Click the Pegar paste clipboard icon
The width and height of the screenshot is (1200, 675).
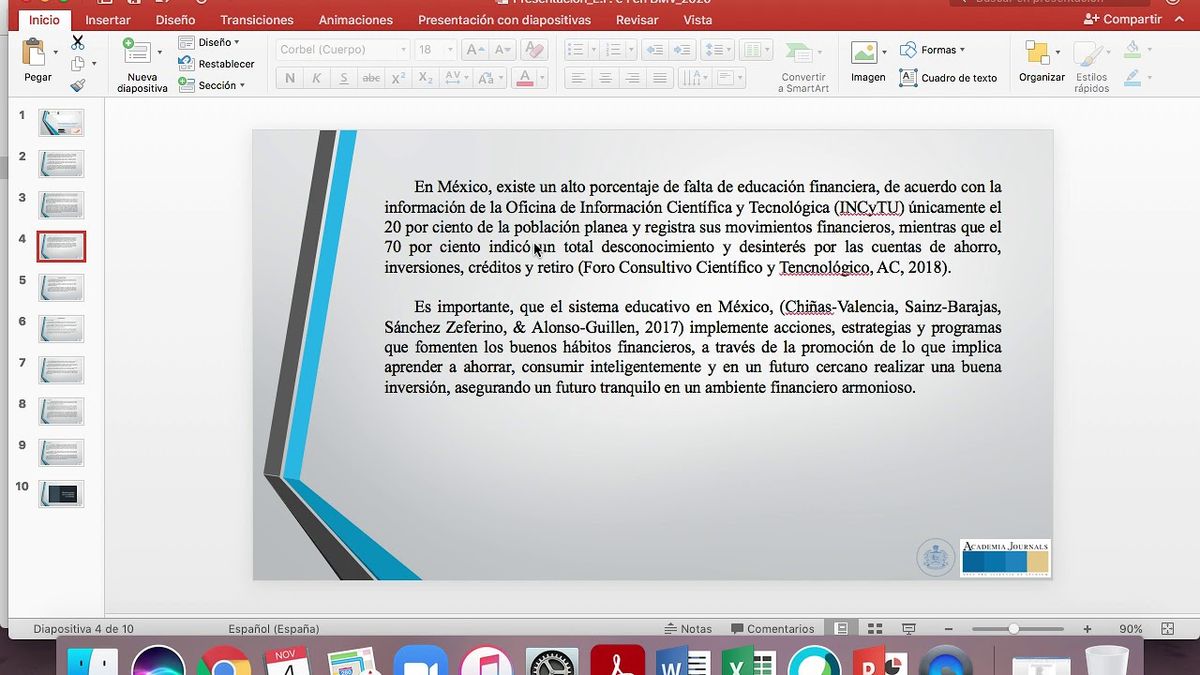point(36,52)
